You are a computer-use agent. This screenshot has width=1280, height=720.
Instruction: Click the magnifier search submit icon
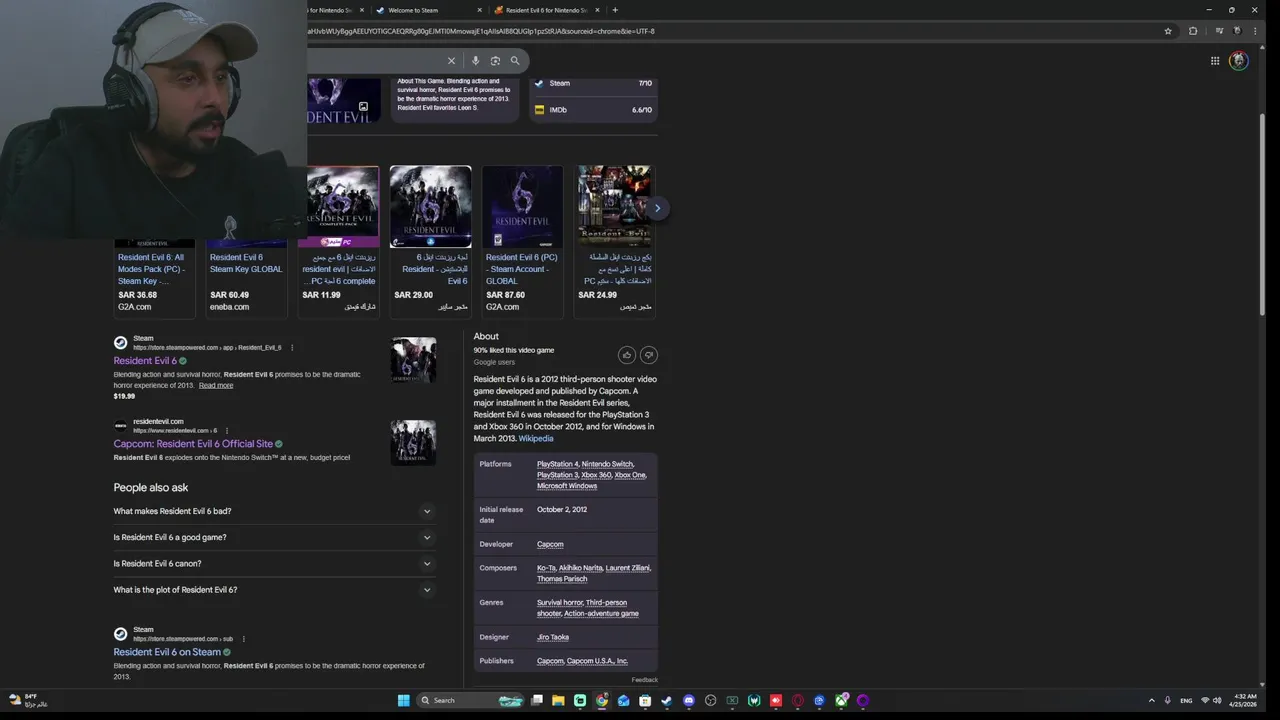click(x=515, y=61)
